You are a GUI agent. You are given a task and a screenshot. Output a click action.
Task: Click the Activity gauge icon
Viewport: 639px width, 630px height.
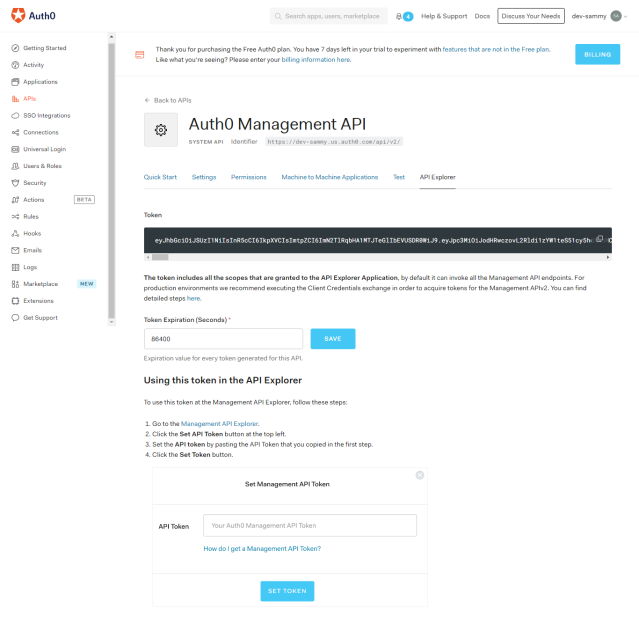(x=15, y=65)
